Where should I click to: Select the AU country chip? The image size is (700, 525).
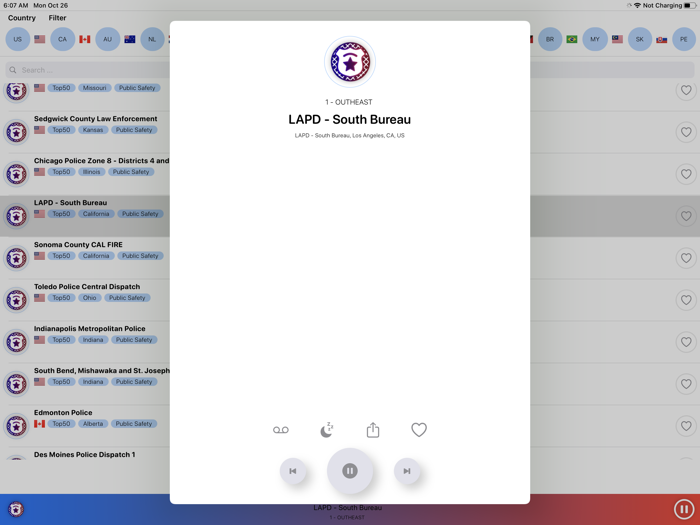(108, 39)
